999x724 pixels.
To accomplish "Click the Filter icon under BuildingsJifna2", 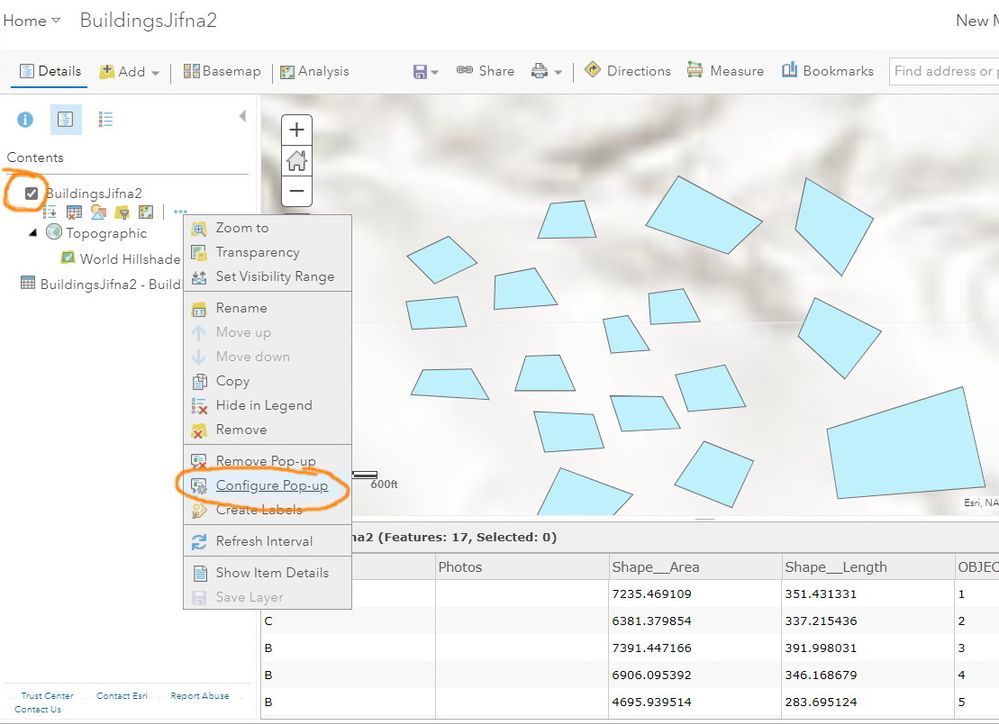I will click(x=122, y=212).
